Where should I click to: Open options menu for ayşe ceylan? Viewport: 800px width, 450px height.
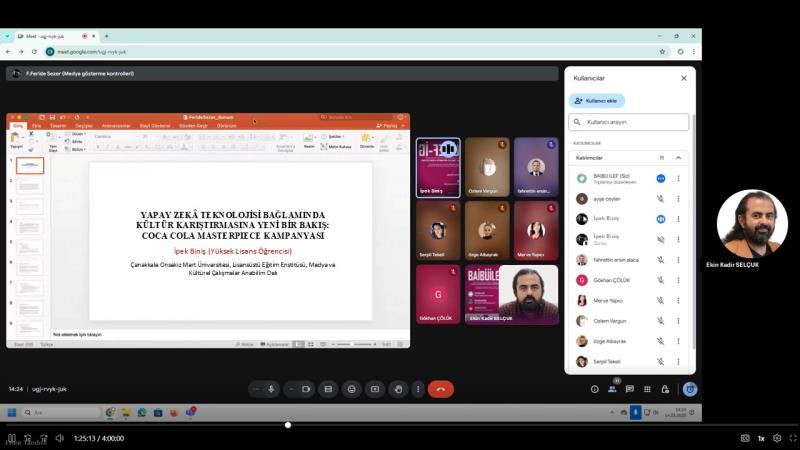pos(678,199)
